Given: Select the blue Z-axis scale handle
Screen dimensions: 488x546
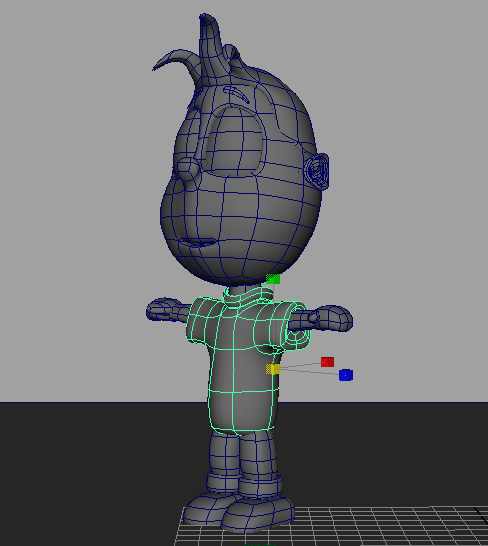Looking at the screenshot, I should 346,375.
